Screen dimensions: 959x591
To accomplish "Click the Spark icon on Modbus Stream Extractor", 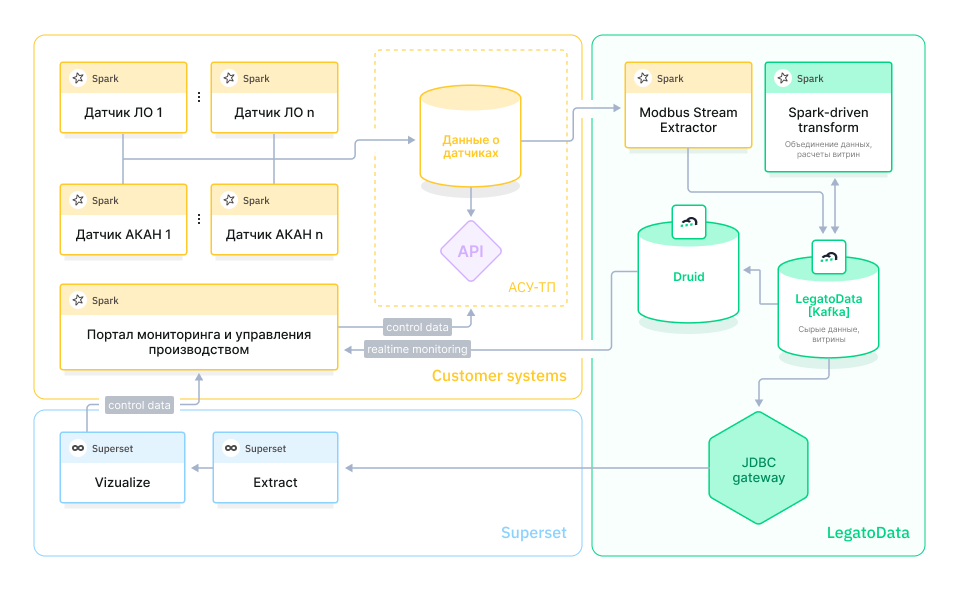I will point(643,77).
